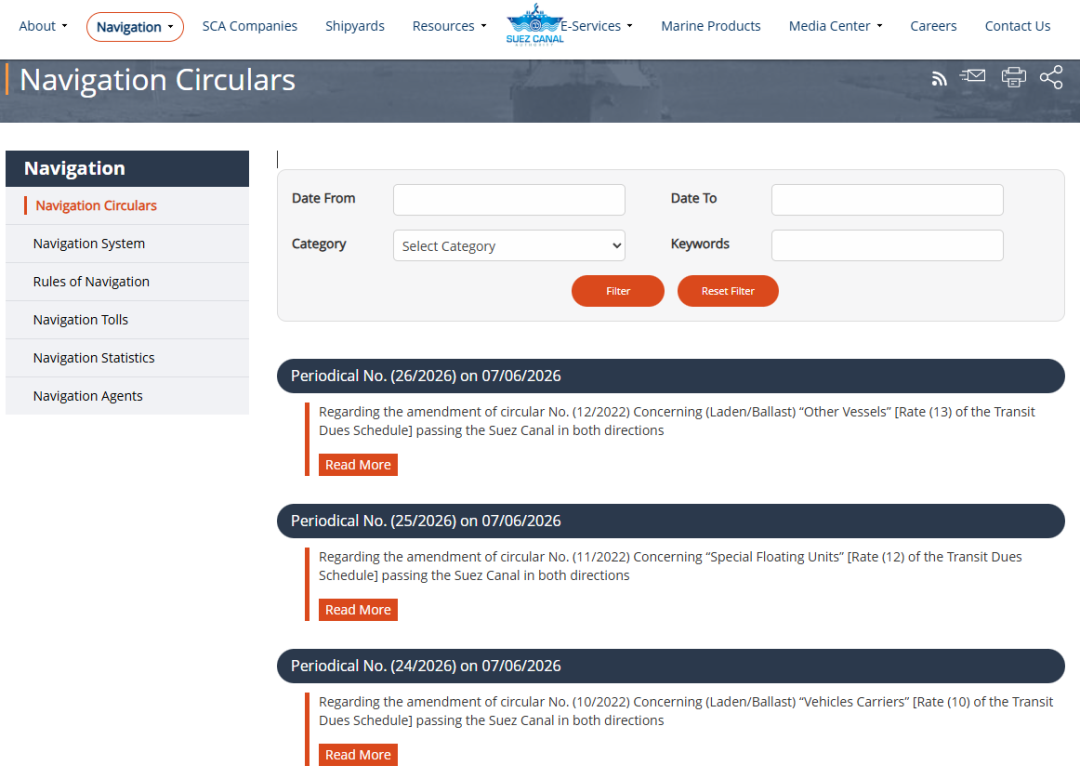
Task: Click the Filter button
Action: click(618, 291)
